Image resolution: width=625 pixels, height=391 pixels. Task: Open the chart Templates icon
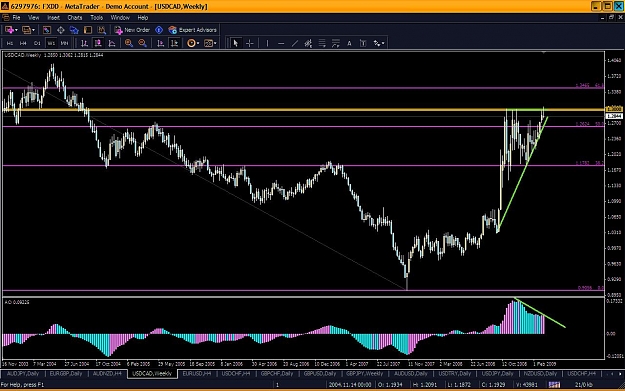point(208,43)
